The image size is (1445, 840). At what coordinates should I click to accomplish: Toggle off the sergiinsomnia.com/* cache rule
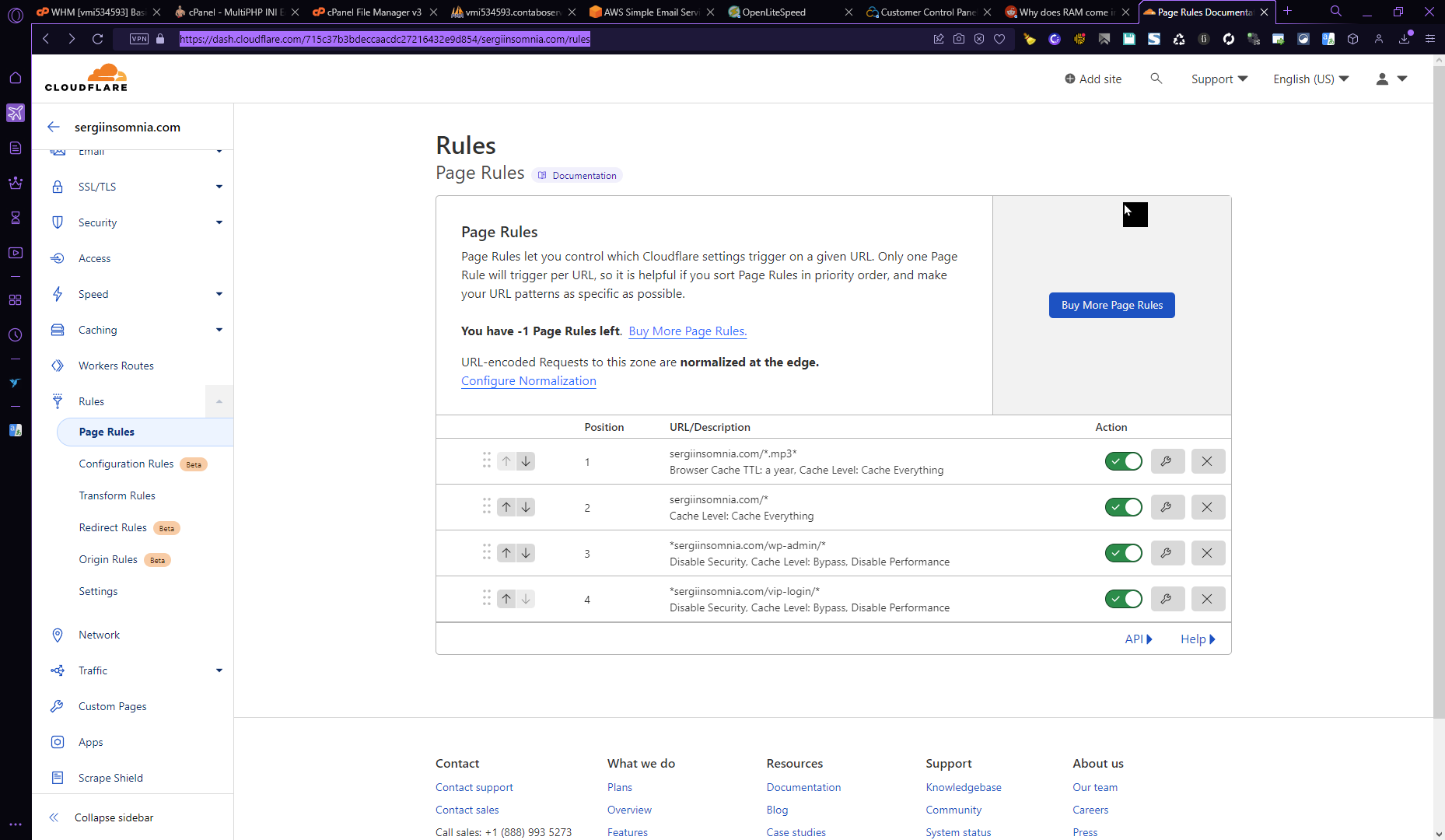pyautogui.click(x=1123, y=507)
